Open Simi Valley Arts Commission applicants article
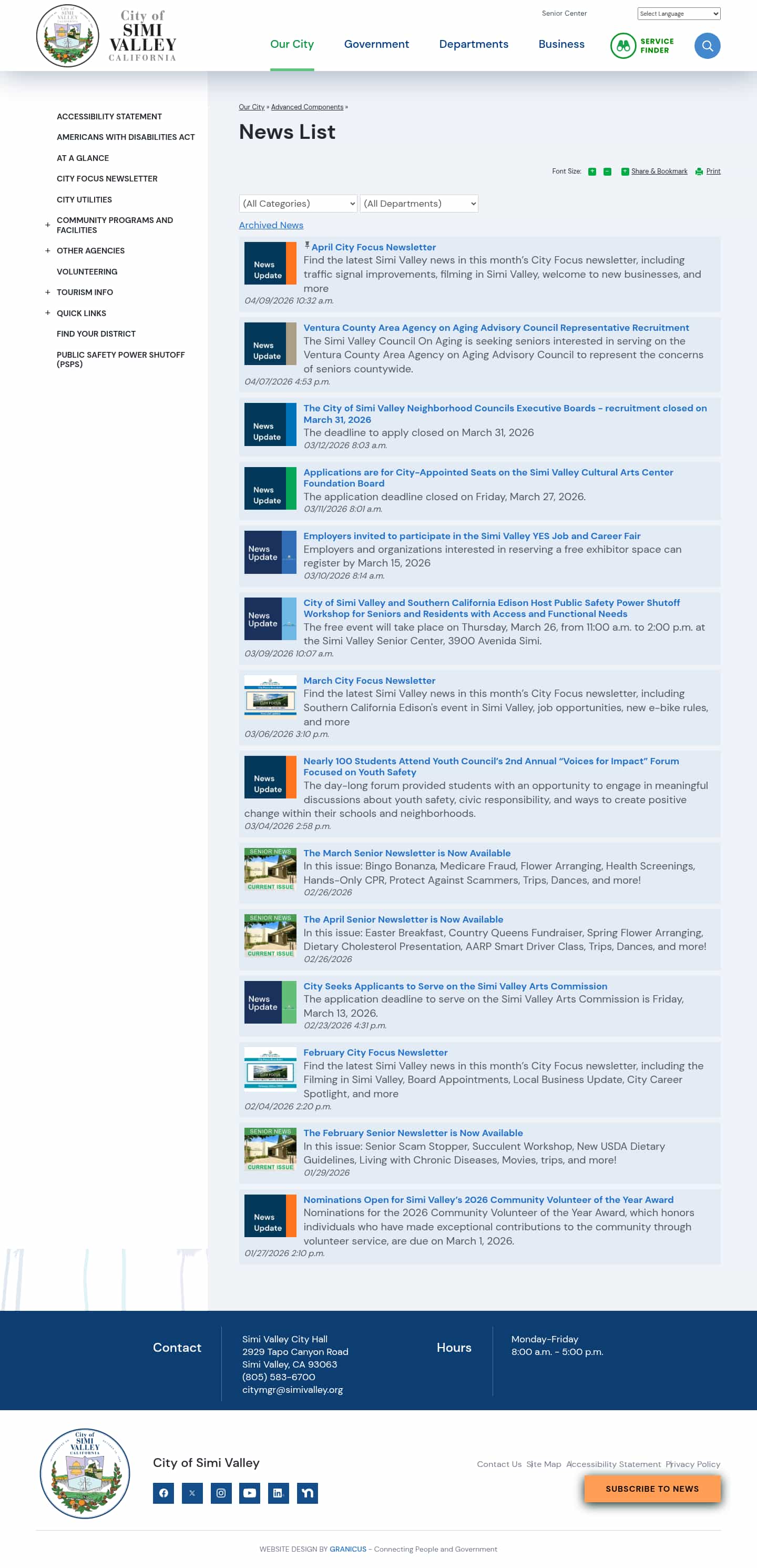This screenshot has height=1568, width=757. tap(455, 986)
